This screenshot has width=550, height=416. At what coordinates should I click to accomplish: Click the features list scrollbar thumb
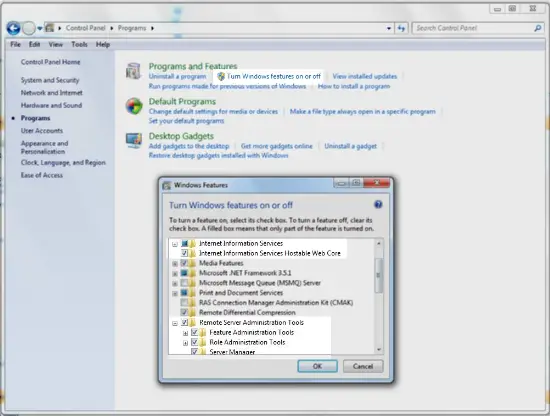[379, 275]
